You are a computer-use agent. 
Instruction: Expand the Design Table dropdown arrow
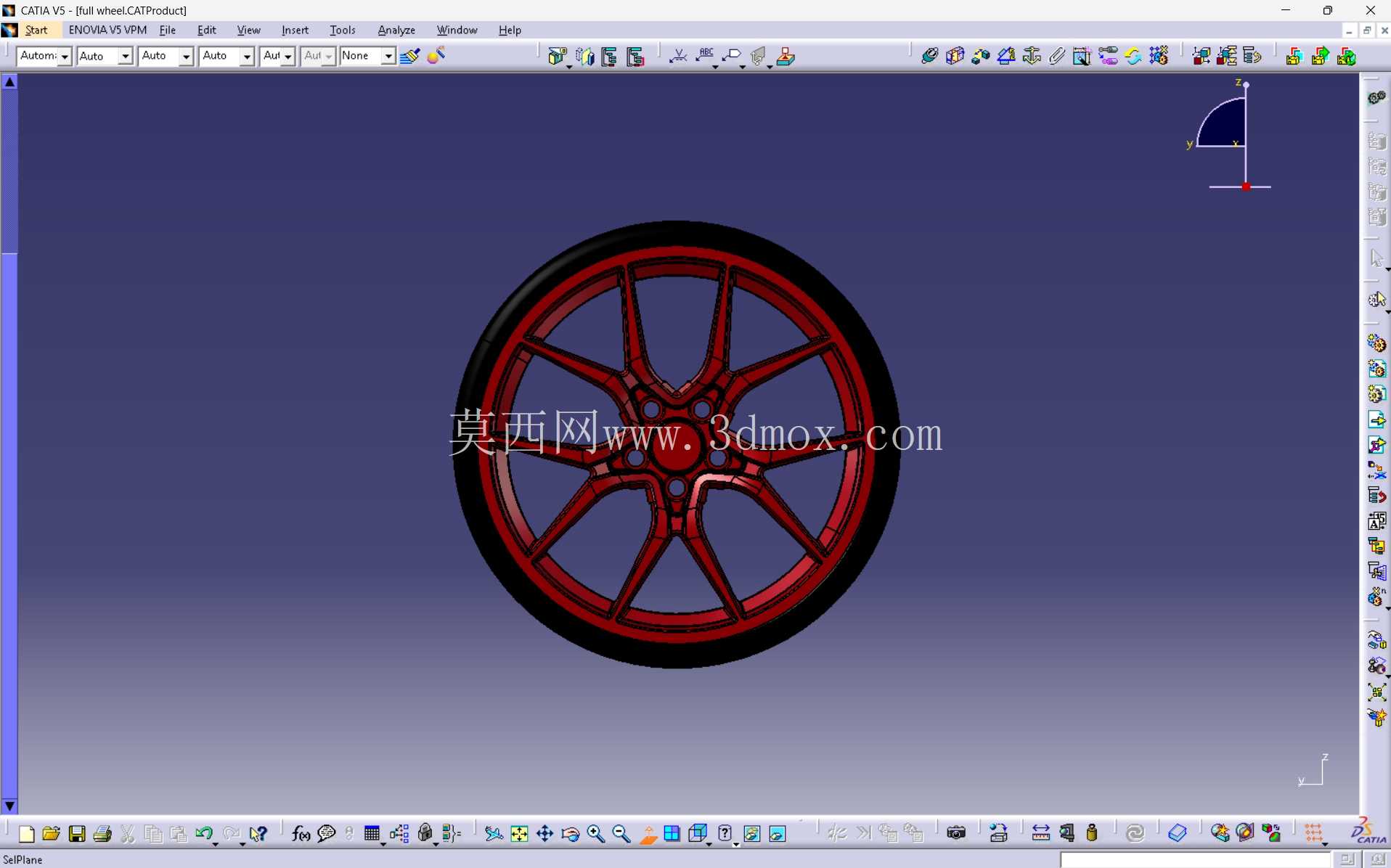(x=383, y=844)
